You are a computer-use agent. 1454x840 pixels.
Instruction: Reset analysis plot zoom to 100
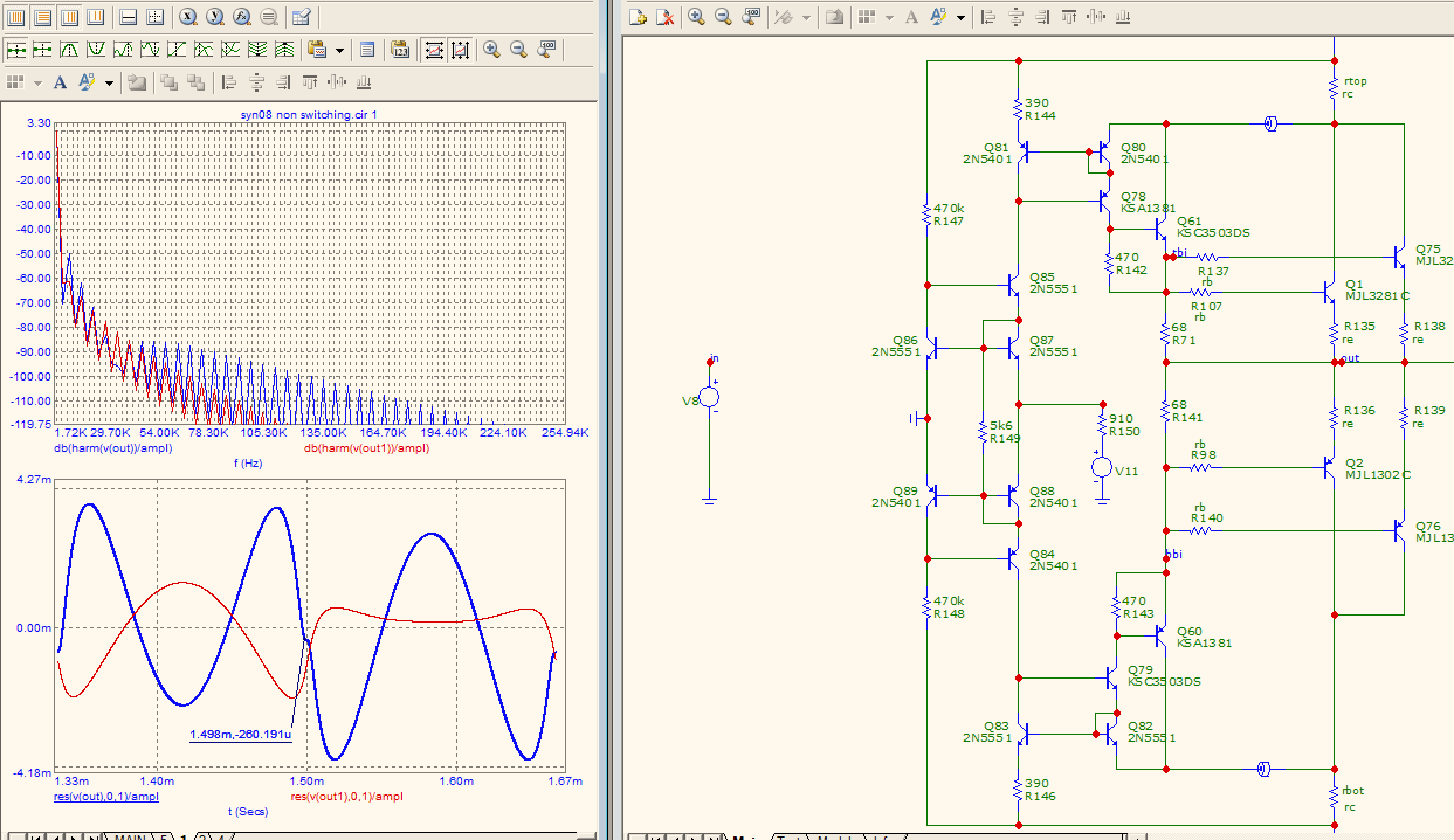pos(546,50)
